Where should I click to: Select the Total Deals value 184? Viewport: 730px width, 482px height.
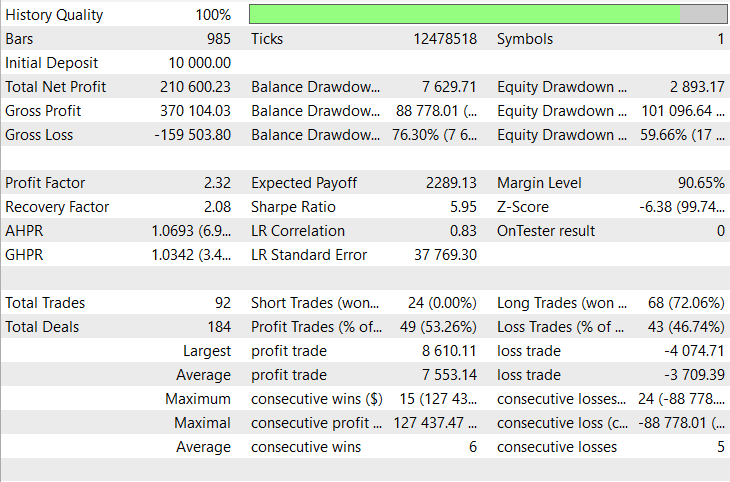click(218, 327)
